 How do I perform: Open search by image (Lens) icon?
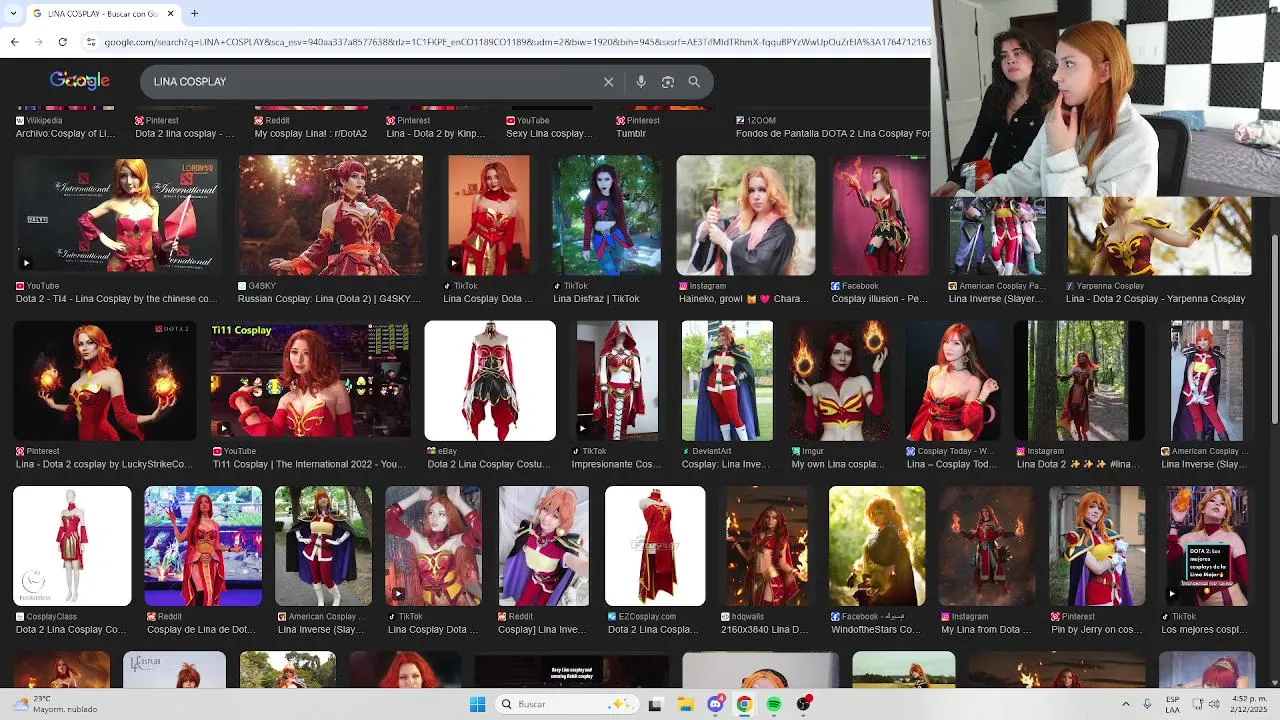668,82
